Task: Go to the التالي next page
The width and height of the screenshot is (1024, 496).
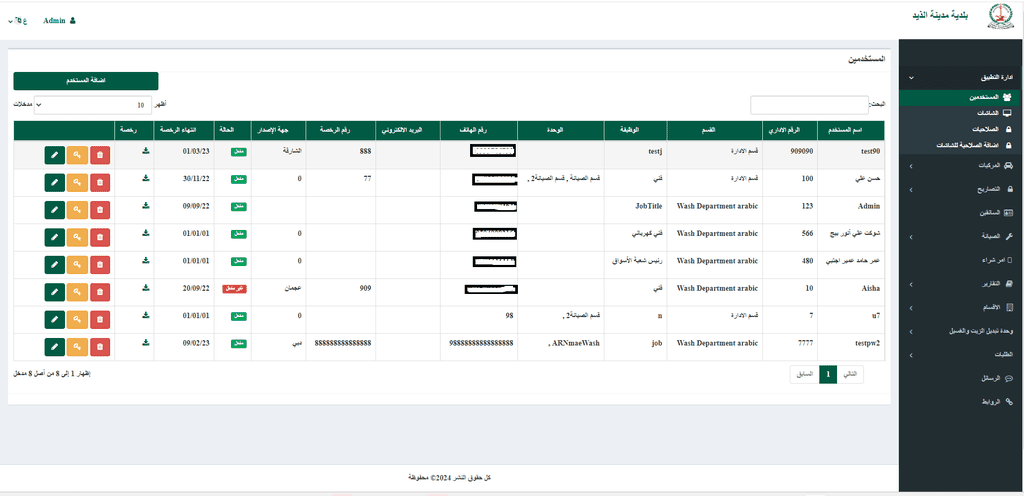Action: pos(850,375)
